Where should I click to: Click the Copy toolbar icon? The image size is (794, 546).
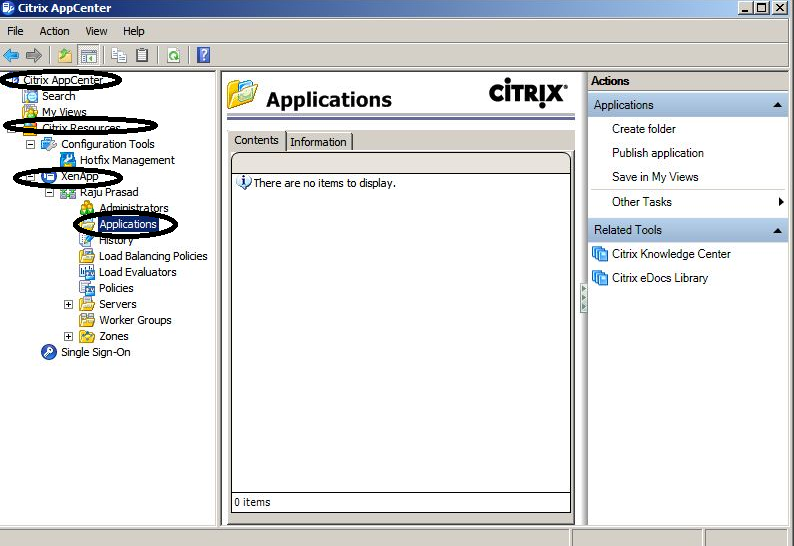(119, 55)
